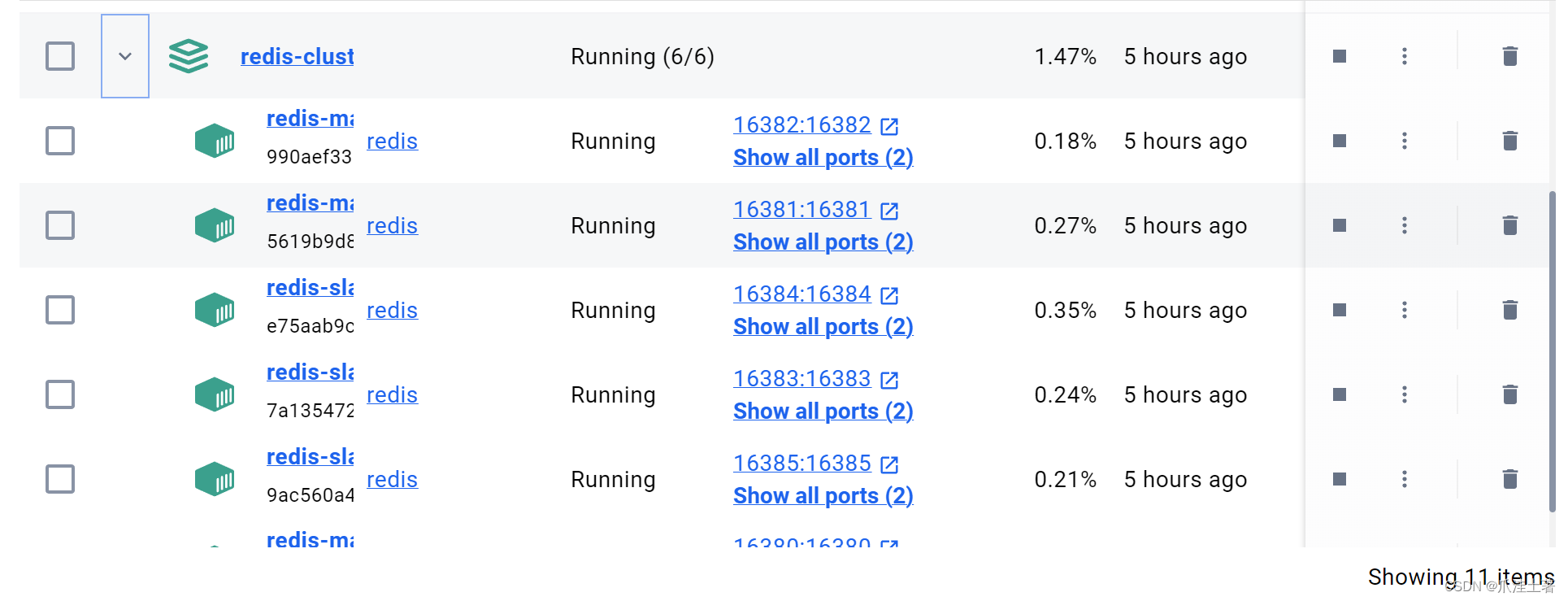
Task: Expand Show all ports for port 16381
Action: click(822, 242)
